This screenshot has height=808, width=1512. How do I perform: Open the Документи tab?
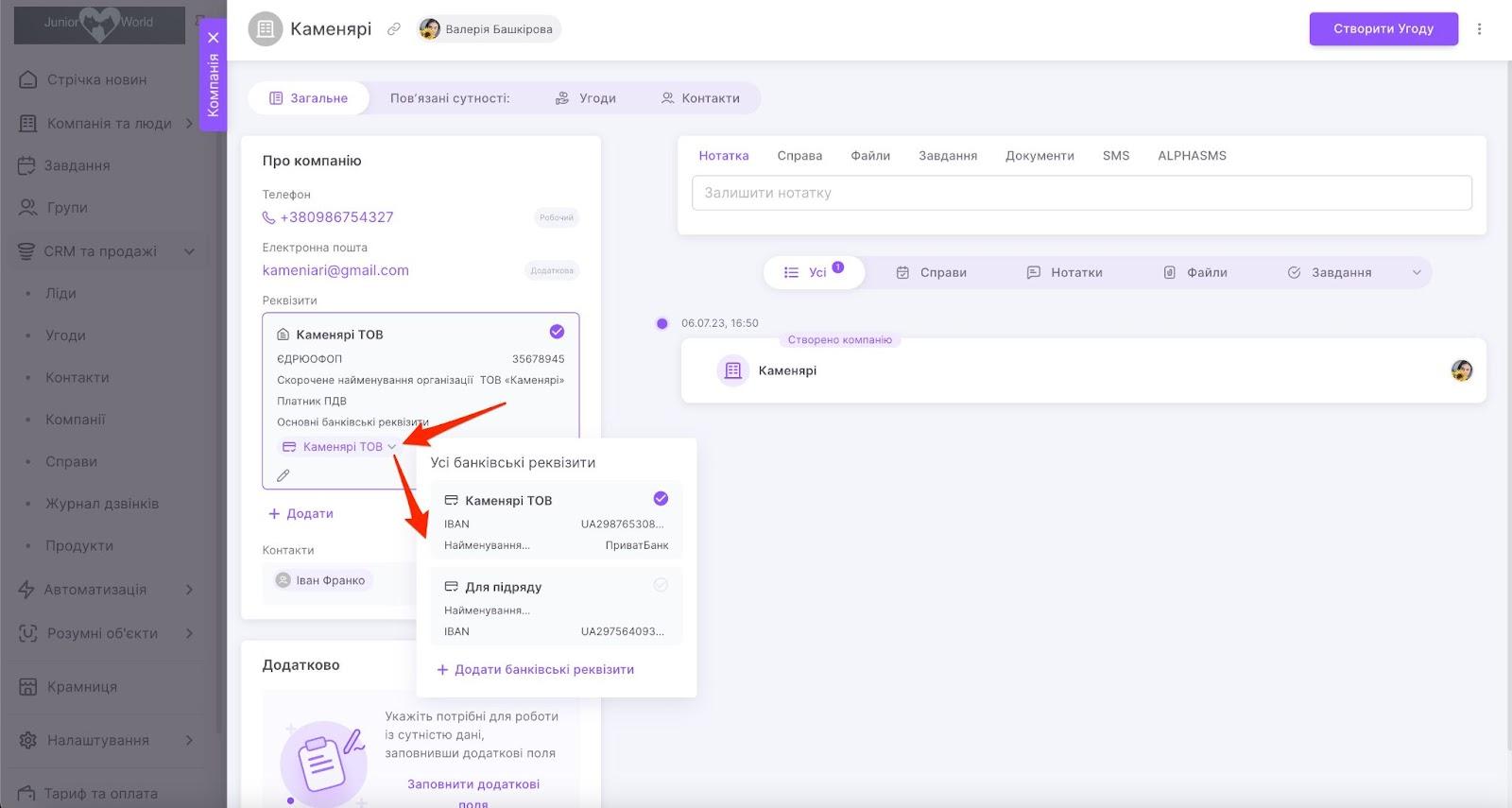click(1039, 156)
